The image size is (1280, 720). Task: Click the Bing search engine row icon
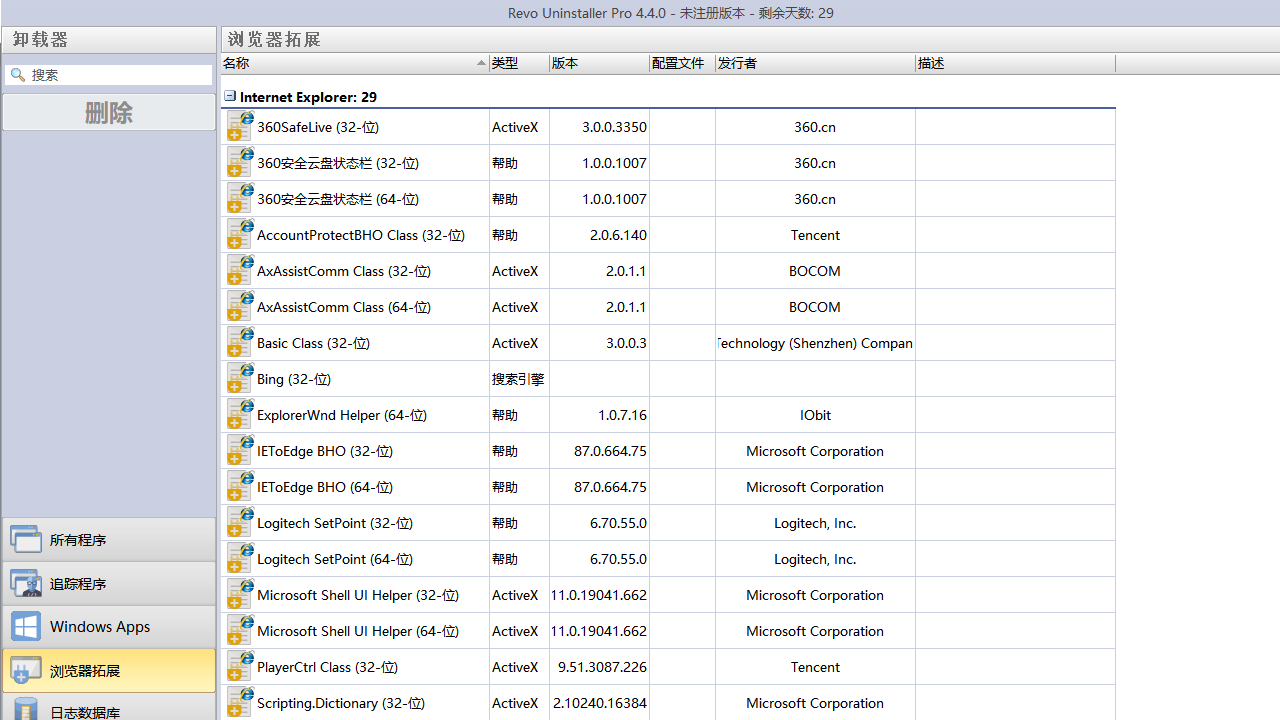click(x=239, y=379)
